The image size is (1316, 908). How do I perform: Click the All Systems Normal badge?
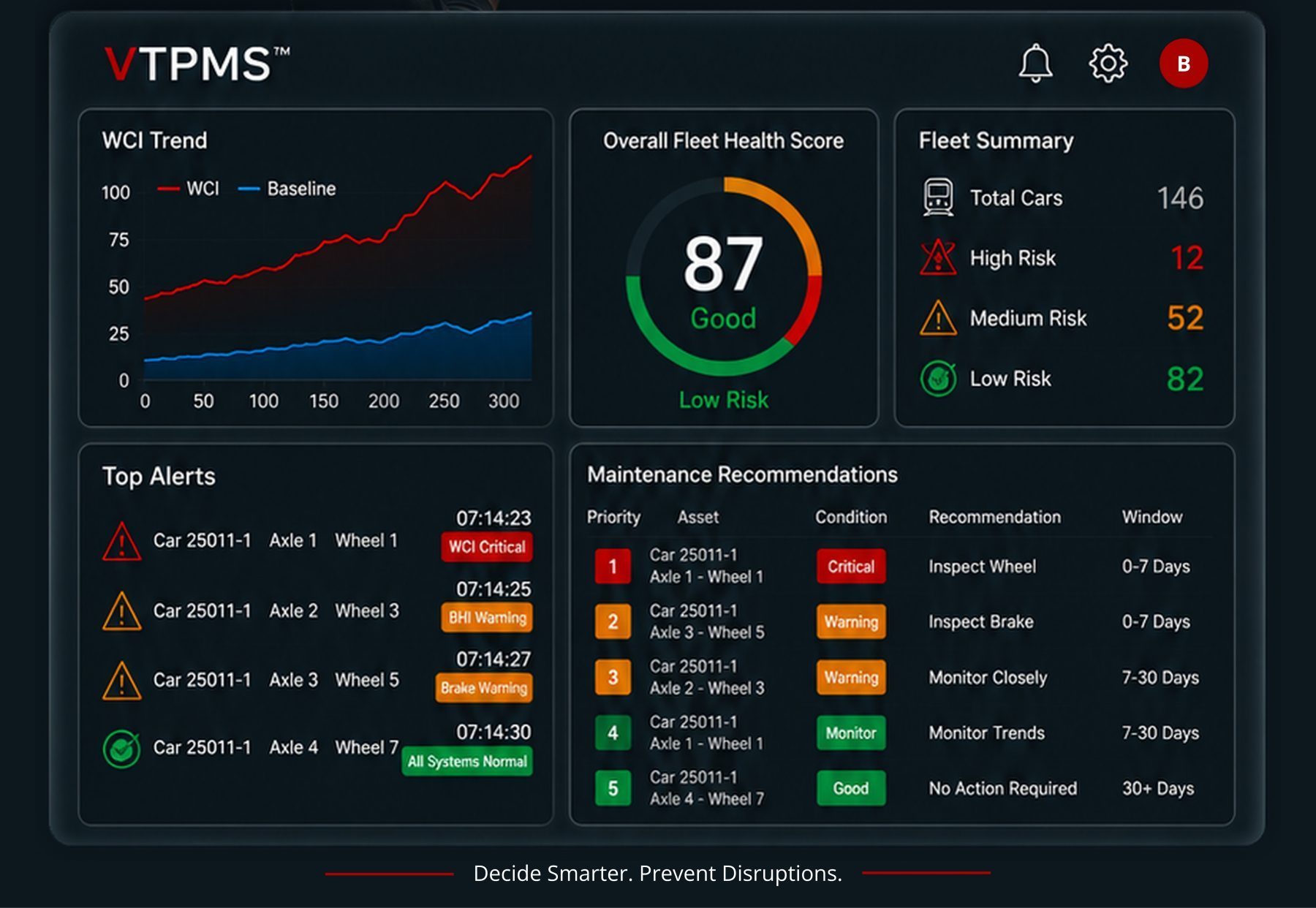467,761
